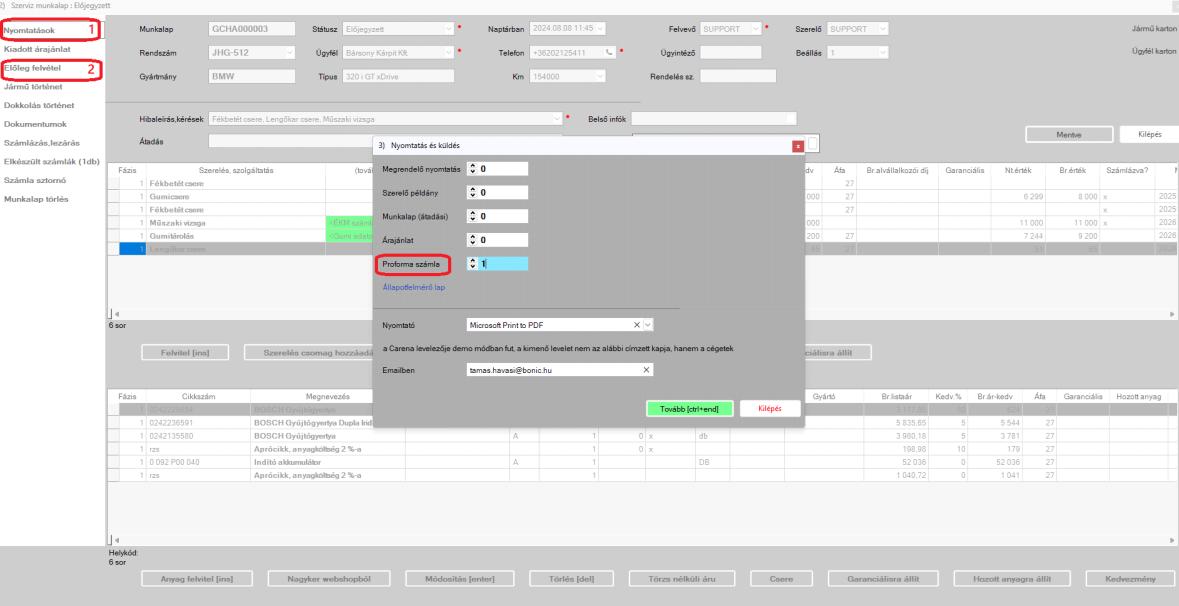Open Nyomtatások in the left menu
Screen dimensions: 1179x606
tap(29, 30)
